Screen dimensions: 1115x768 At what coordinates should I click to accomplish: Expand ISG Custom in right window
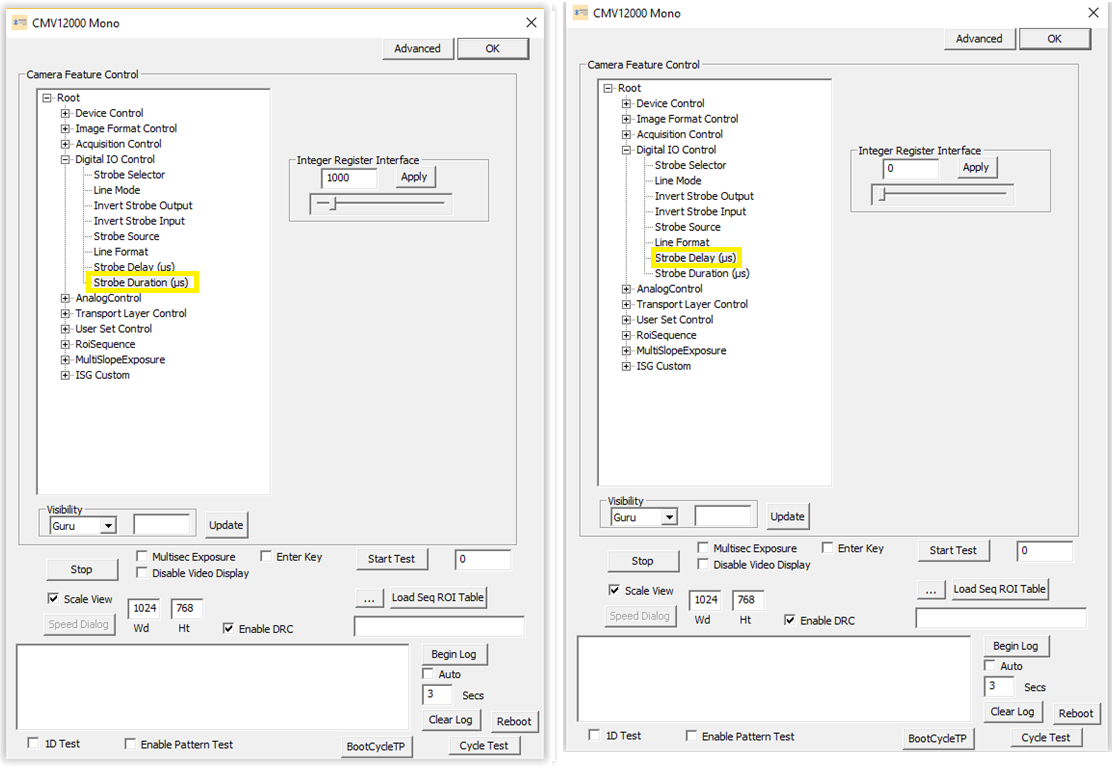(626, 366)
